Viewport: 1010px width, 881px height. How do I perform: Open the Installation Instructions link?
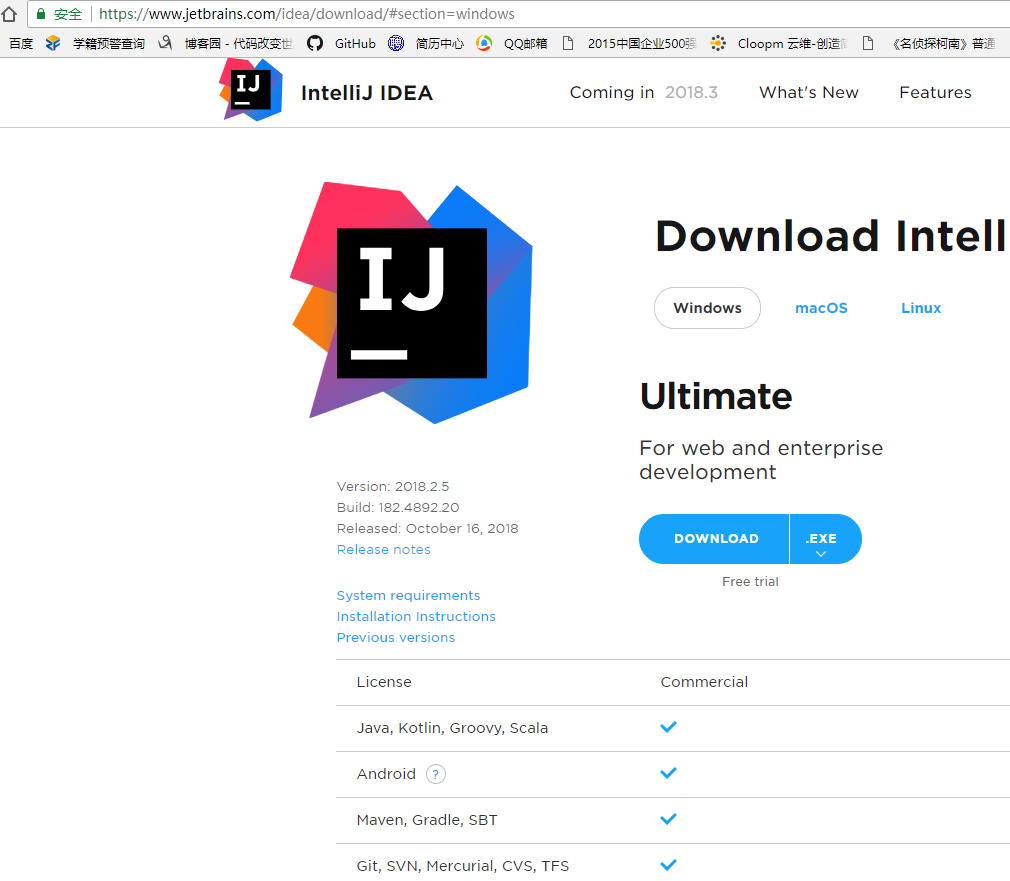pyautogui.click(x=416, y=616)
